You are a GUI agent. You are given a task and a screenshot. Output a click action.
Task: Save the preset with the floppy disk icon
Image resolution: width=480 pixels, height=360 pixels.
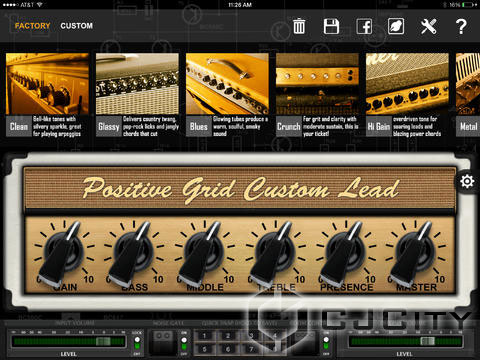(331, 26)
